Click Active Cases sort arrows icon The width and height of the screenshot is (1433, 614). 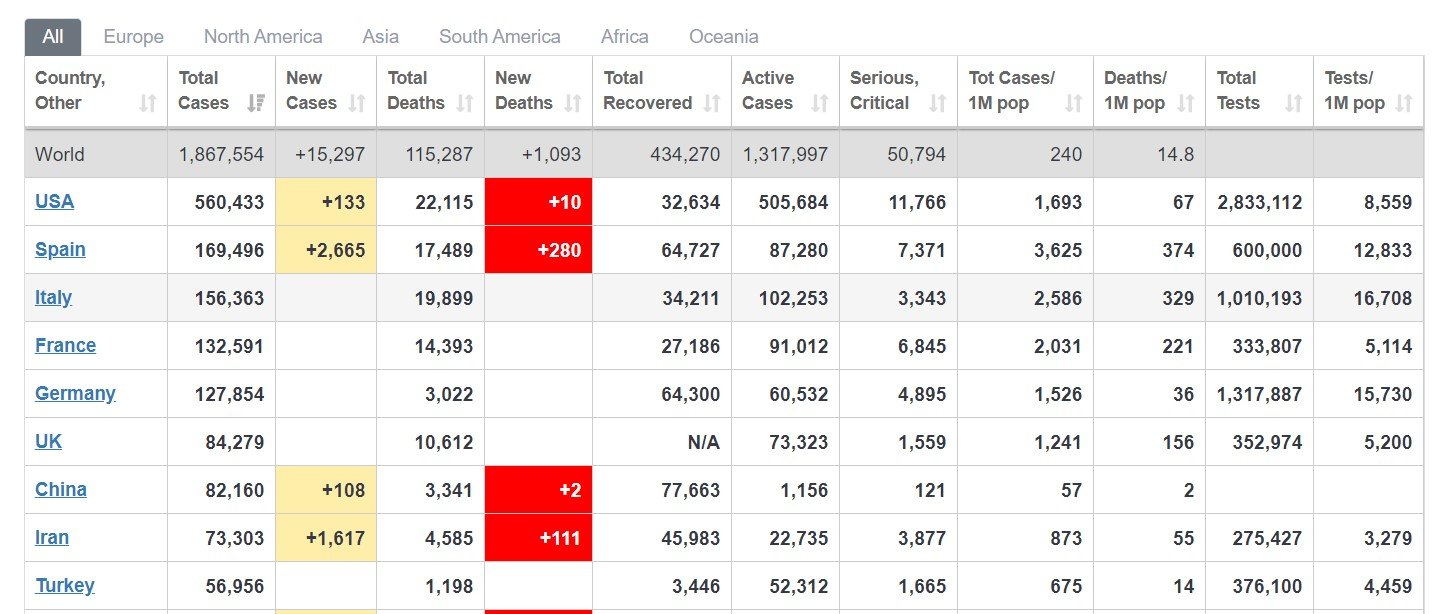pyautogui.click(x=820, y=103)
